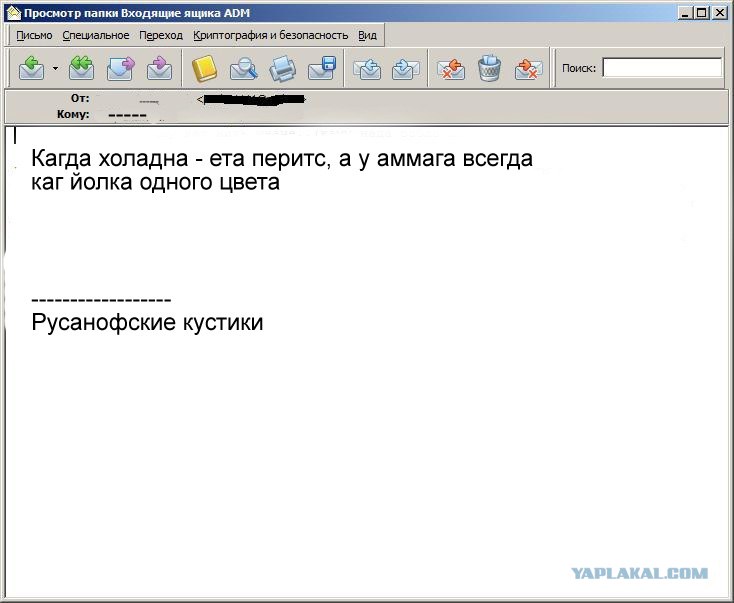Click into the Поиск search field
This screenshot has width=734, height=603.
[x=662, y=67]
